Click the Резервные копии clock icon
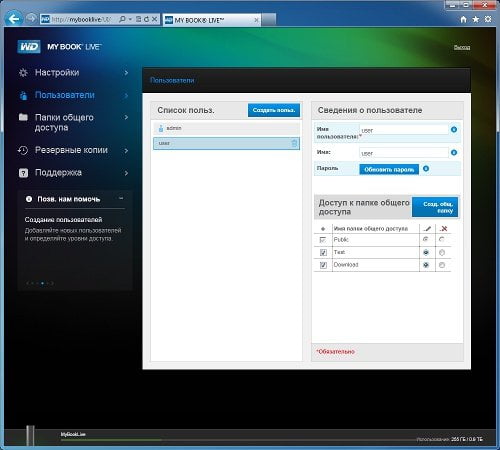Image resolution: width=500 pixels, height=450 pixels. point(23,150)
